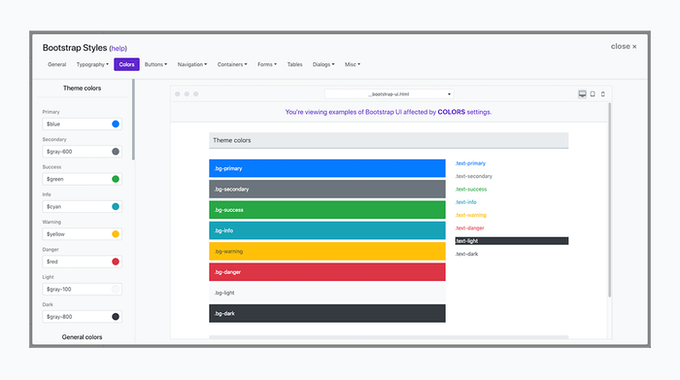Click the .bg-warning yellow bar
The height and width of the screenshot is (380, 680).
tap(327, 251)
